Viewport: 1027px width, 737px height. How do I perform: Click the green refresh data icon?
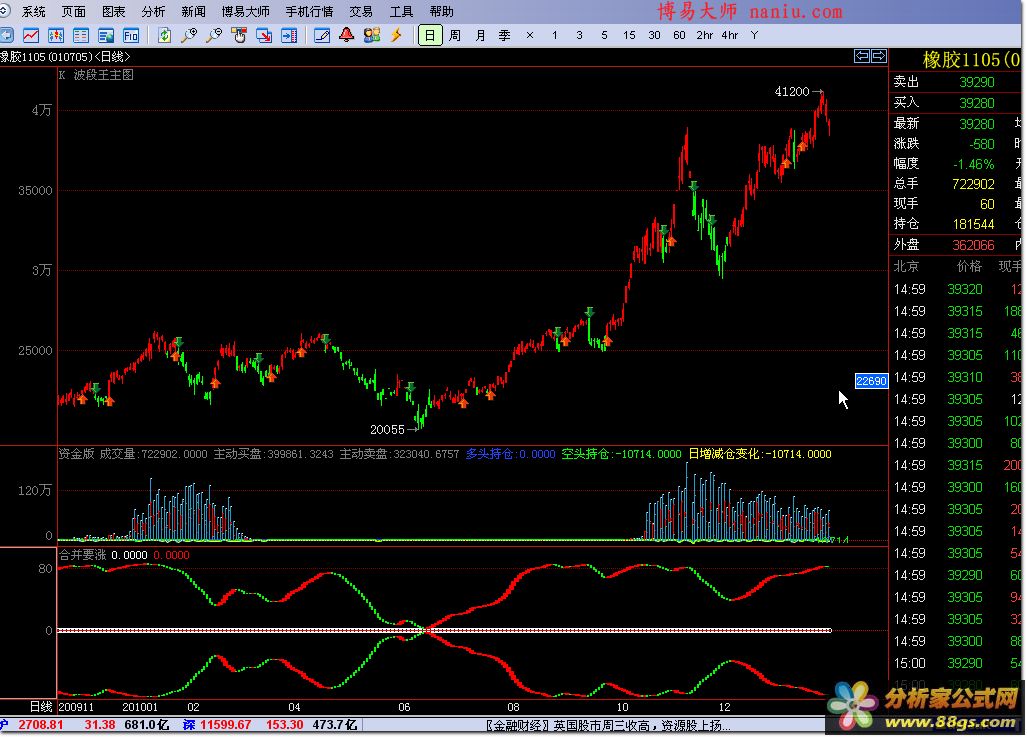click(164, 35)
